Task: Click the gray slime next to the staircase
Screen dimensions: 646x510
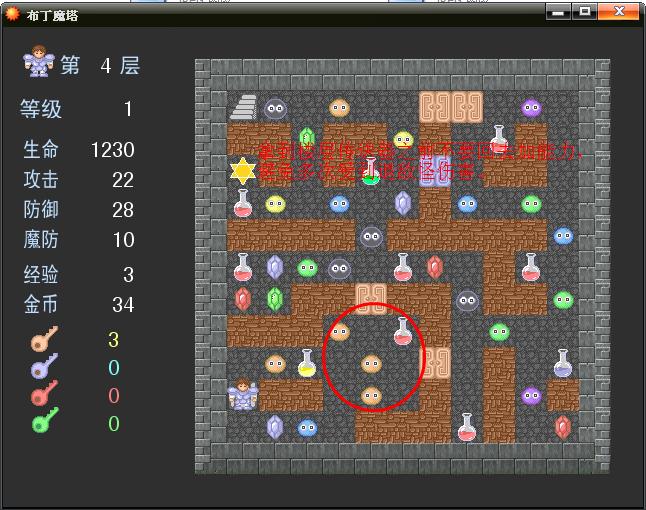Action: click(x=275, y=109)
